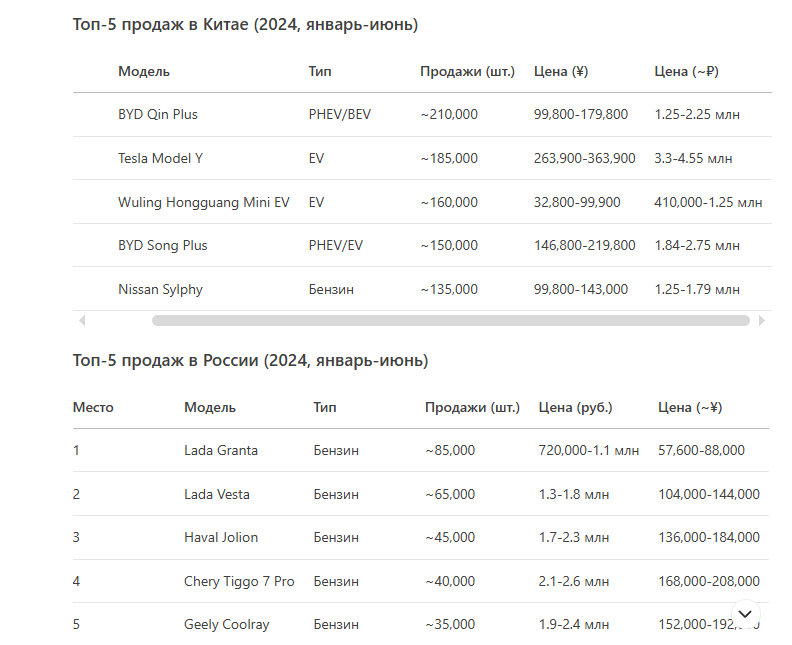Click the Lada Granta model cell
This screenshot has width=792, height=645.
[220, 450]
